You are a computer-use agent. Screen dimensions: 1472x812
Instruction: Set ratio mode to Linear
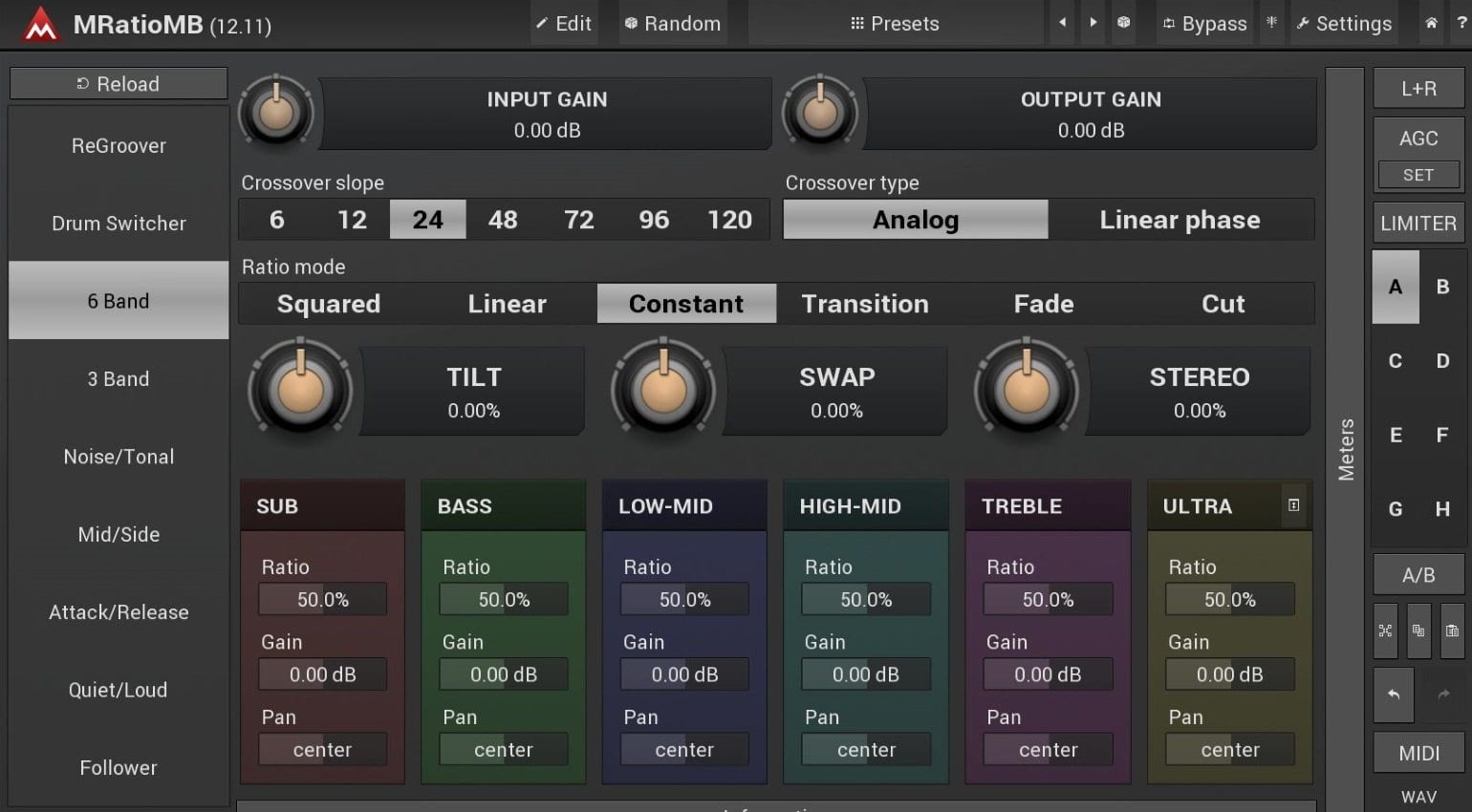click(x=508, y=304)
